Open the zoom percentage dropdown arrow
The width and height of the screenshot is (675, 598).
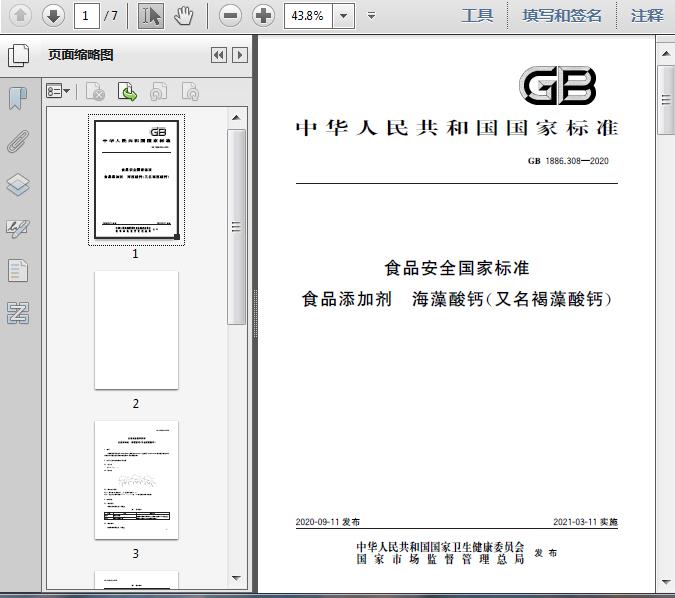pos(344,16)
